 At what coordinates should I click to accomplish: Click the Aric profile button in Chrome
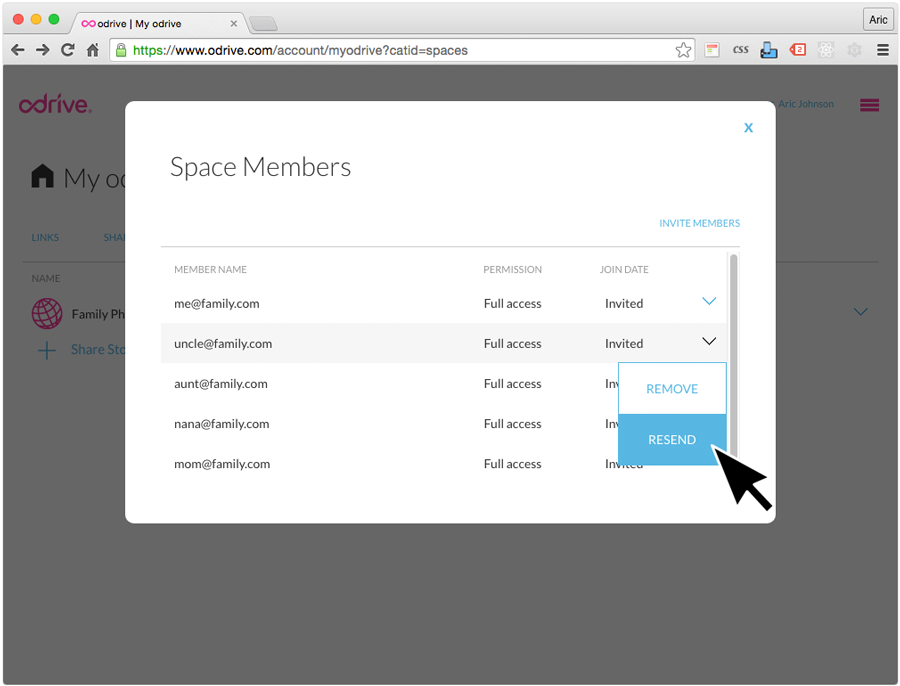878,20
